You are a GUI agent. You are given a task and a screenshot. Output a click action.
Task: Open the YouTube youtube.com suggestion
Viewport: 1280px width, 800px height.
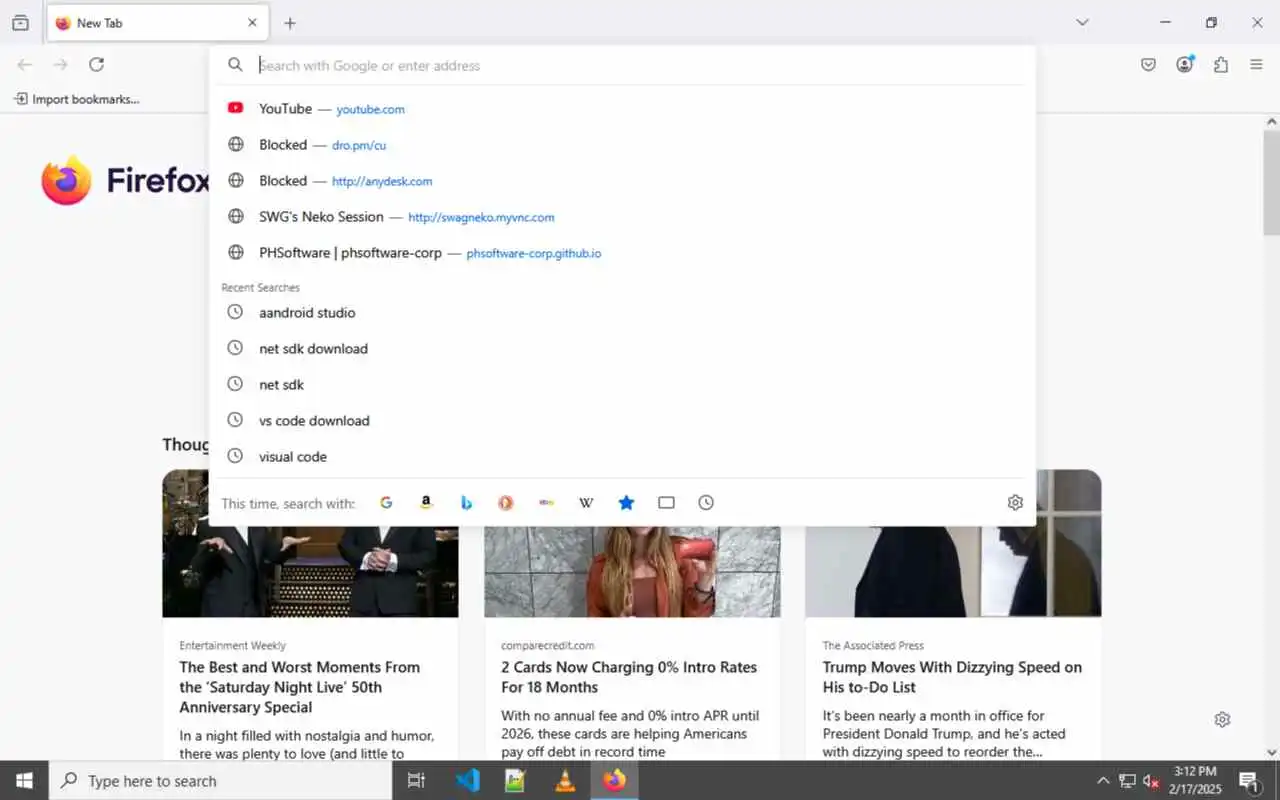[x=622, y=109]
